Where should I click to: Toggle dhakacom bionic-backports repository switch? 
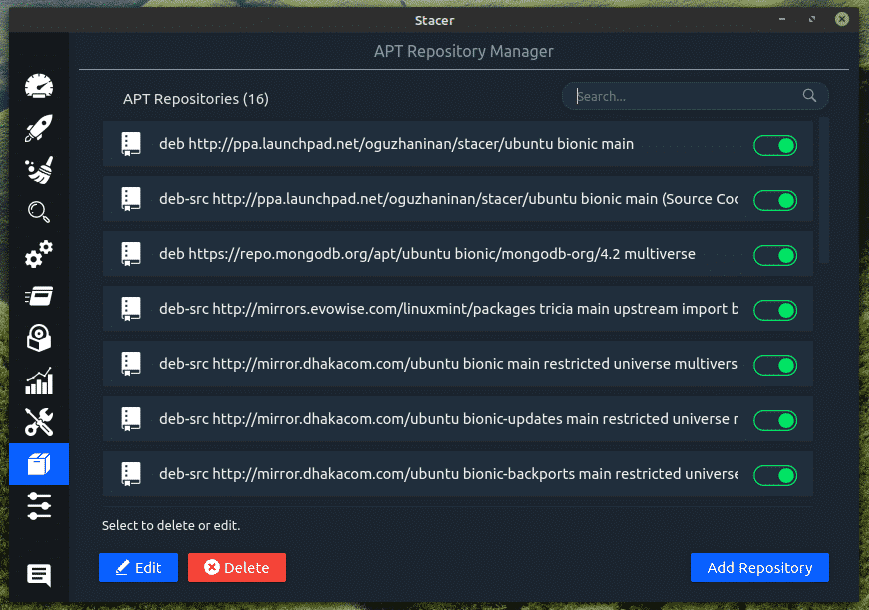pos(775,475)
